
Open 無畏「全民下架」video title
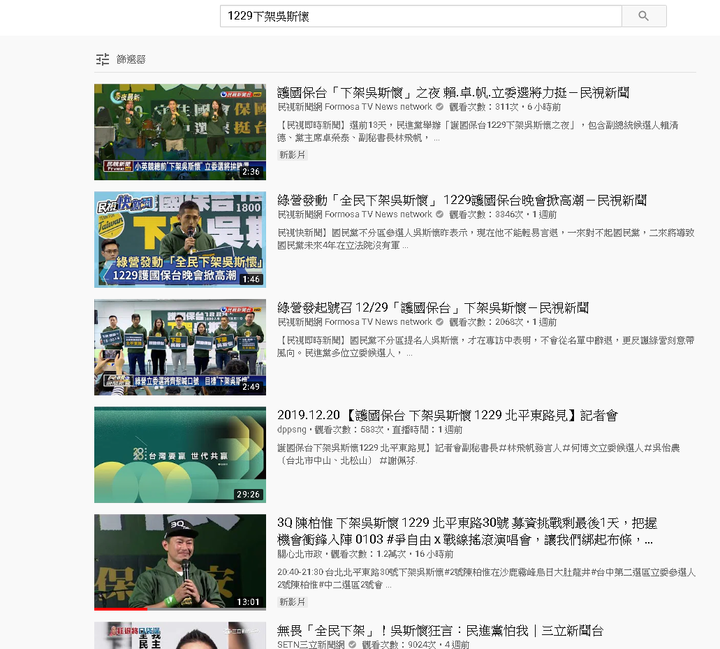(440, 631)
